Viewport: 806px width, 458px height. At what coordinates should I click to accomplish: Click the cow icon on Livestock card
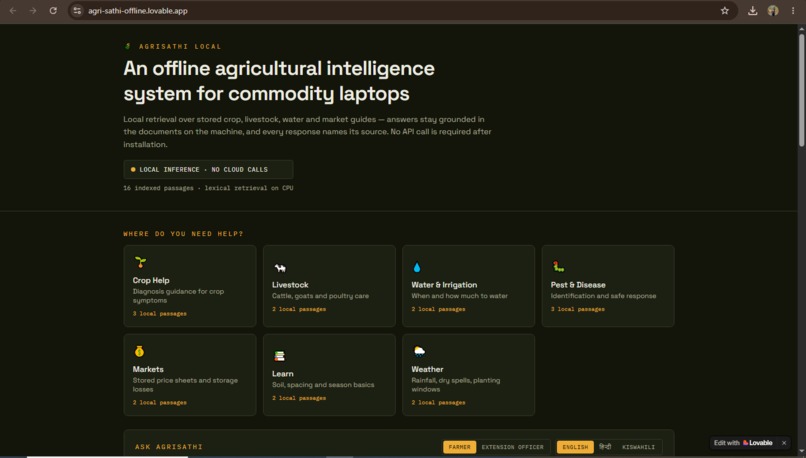tap(280, 267)
